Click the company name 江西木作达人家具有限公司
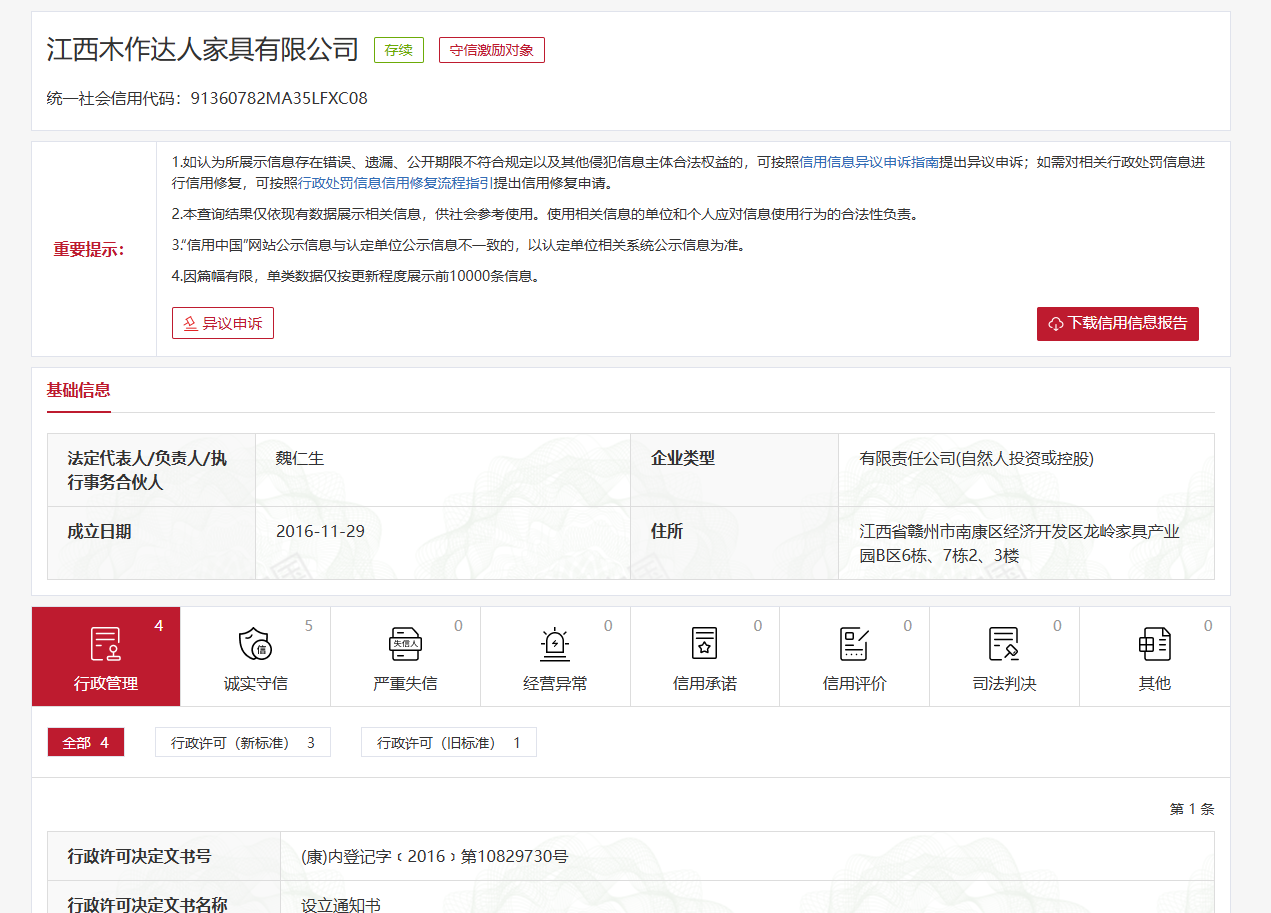The width and height of the screenshot is (1271, 913). click(203, 49)
